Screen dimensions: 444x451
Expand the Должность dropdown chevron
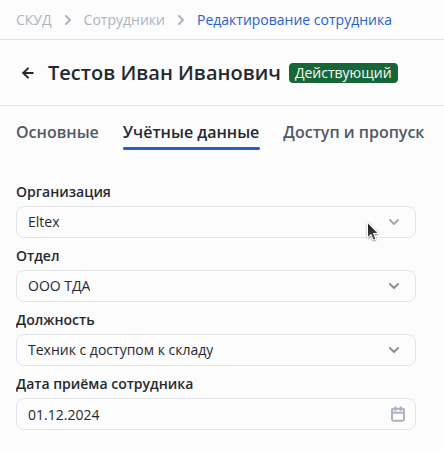(394, 350)
